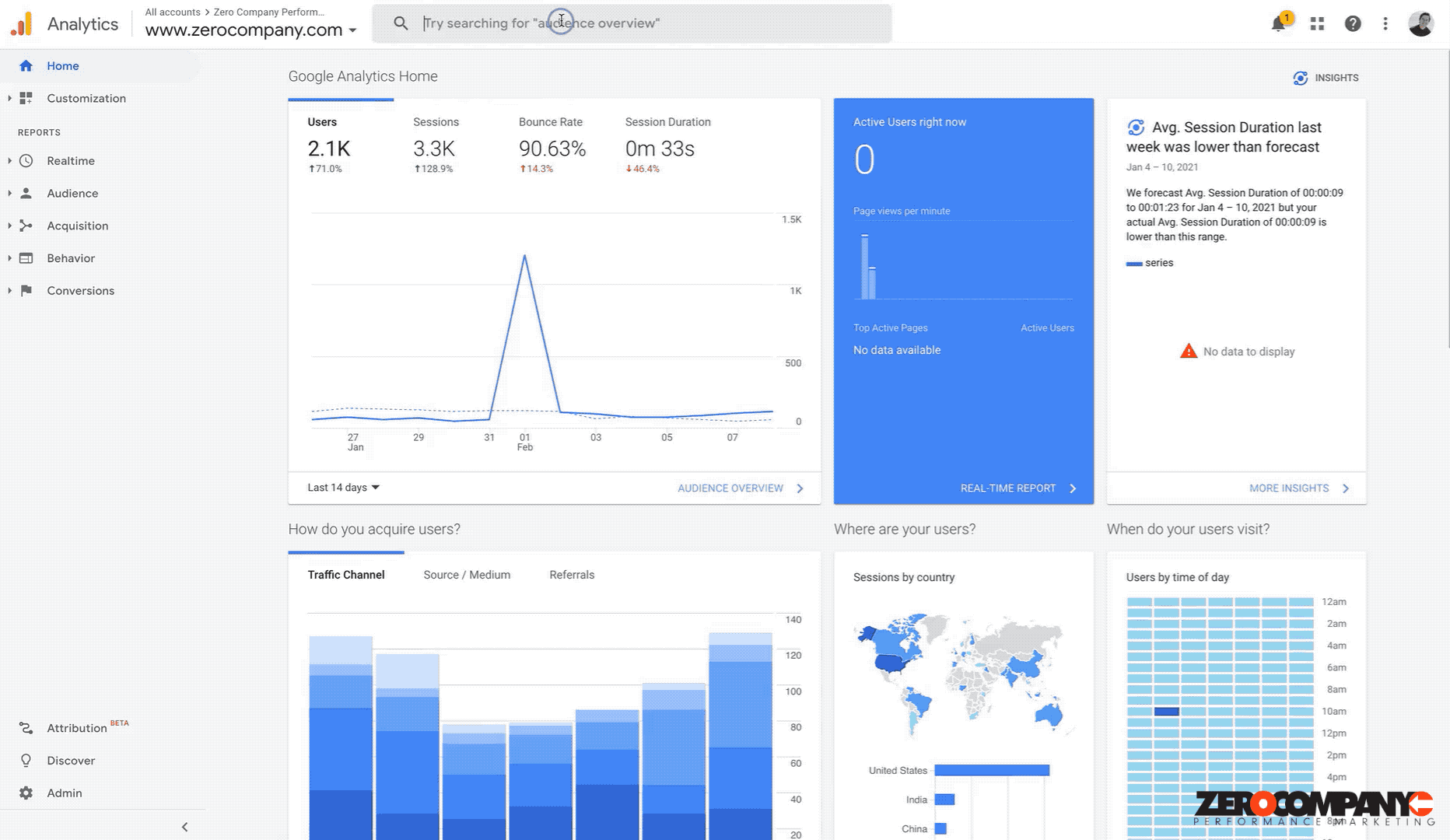
Task: Click the Admin gear icon
Action: [x=26, y=793]
